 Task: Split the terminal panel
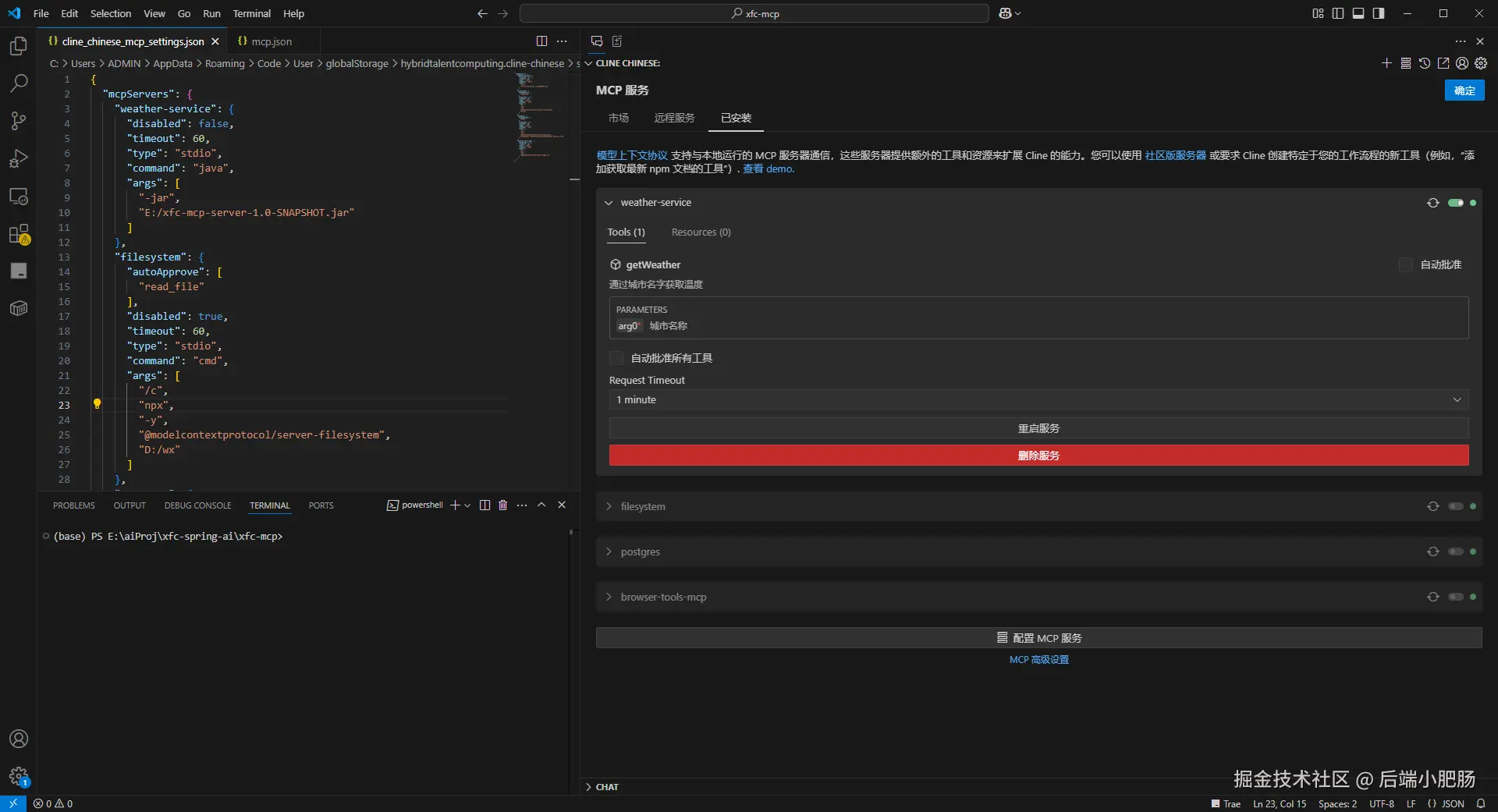[485, 505]
